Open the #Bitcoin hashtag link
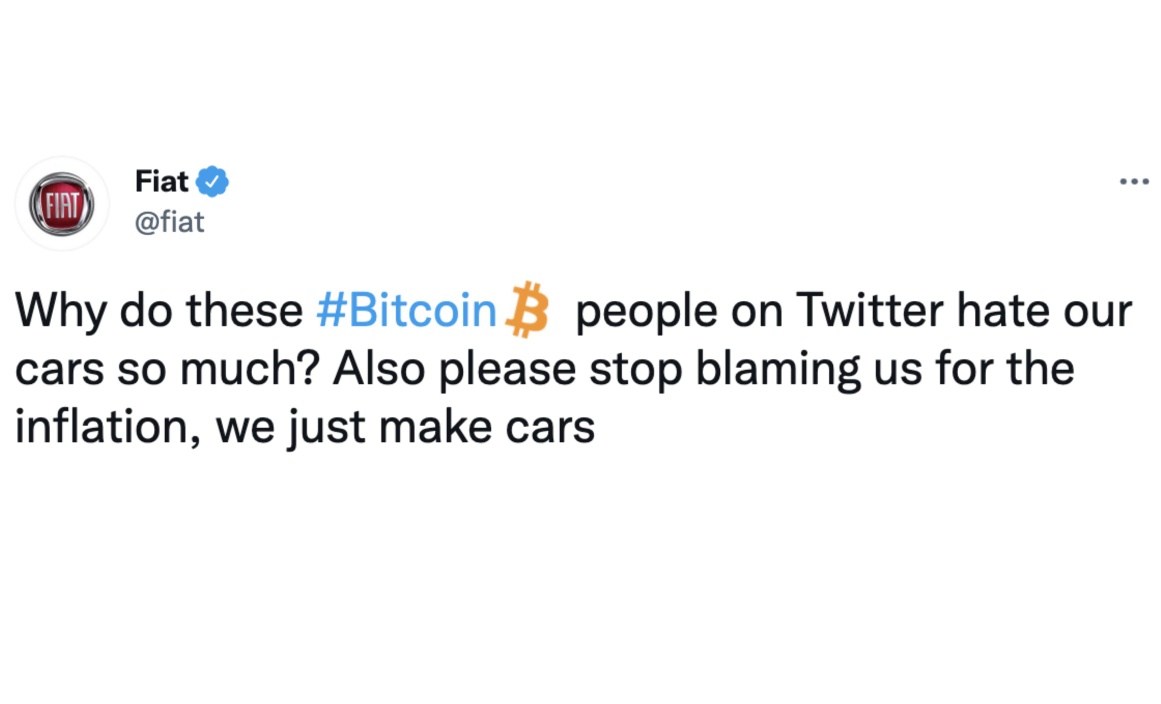The width and height of the screenshot is (1161, 704). [x=406, y=309]
